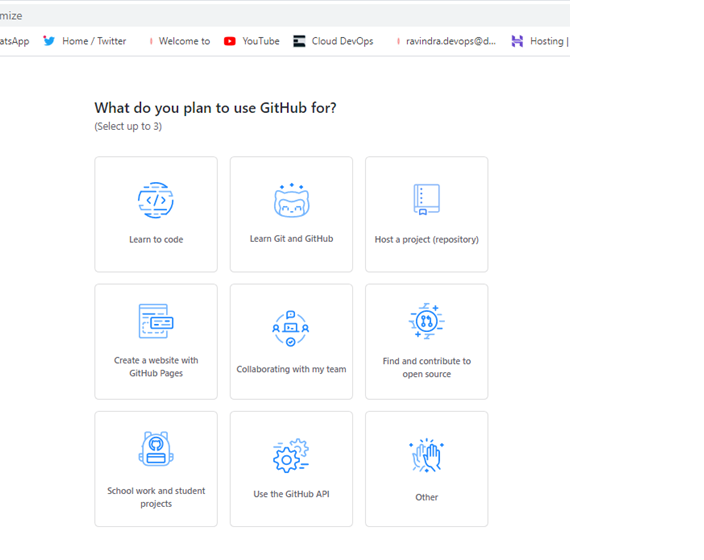Viewport: 704px width, 560px height.
Task: Click the Learn Git and GitHub octocat icon
Action: 291,201
